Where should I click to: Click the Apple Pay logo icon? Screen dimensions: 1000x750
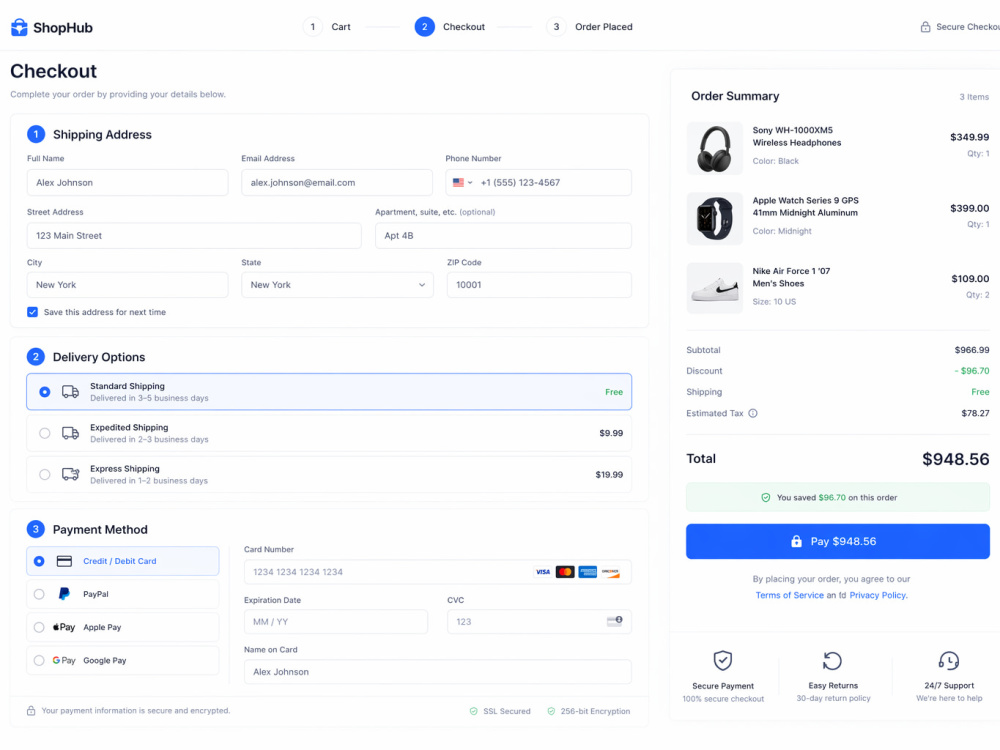coord(64,627)
